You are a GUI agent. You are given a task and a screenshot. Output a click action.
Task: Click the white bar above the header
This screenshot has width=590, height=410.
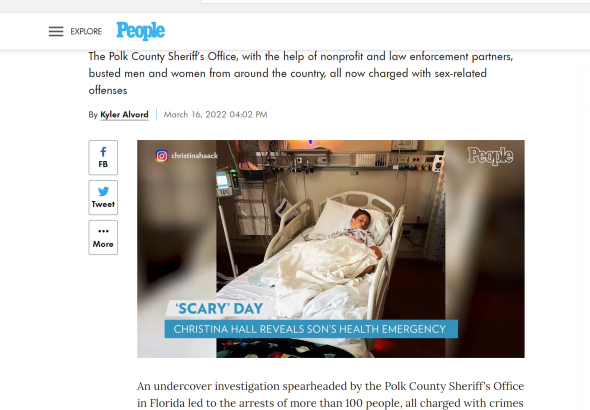pyautogui.click(x=395, y=2)
